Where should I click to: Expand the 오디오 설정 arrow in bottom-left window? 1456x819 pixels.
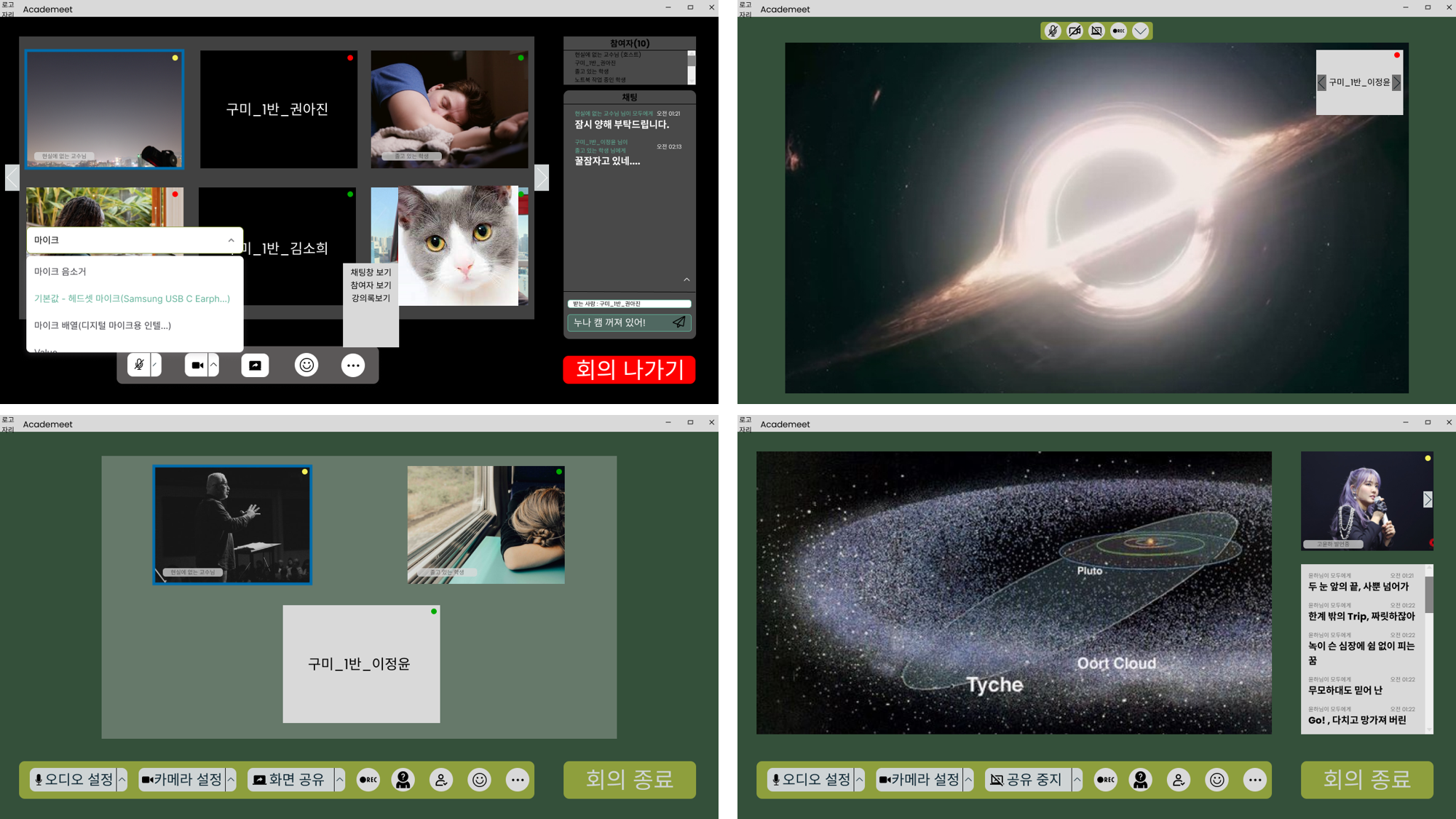(x=122, y=780)
